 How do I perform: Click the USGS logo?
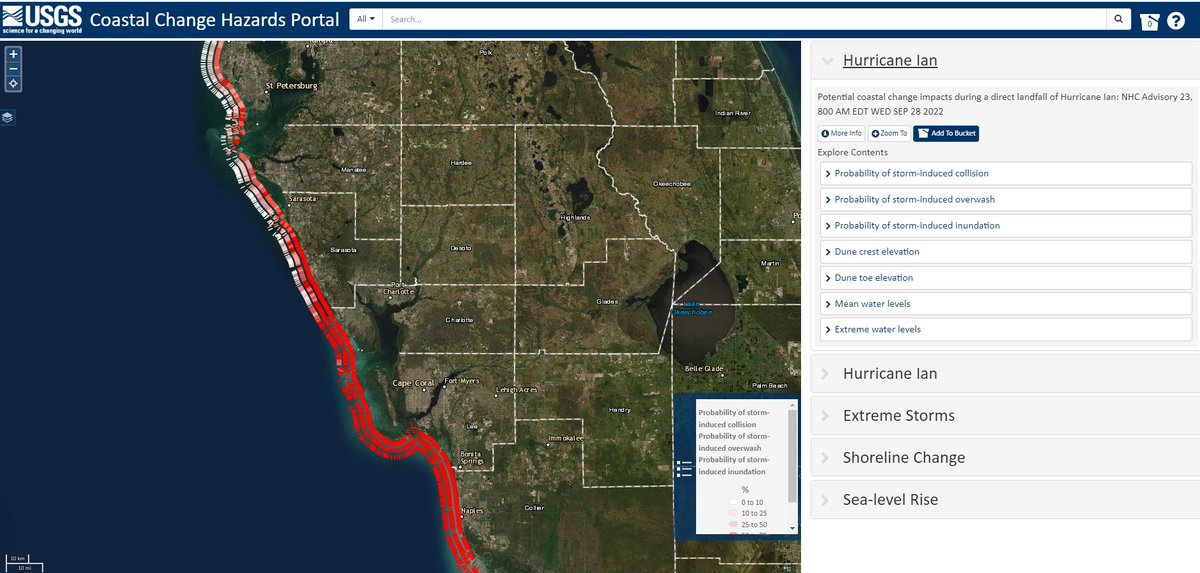42,20
